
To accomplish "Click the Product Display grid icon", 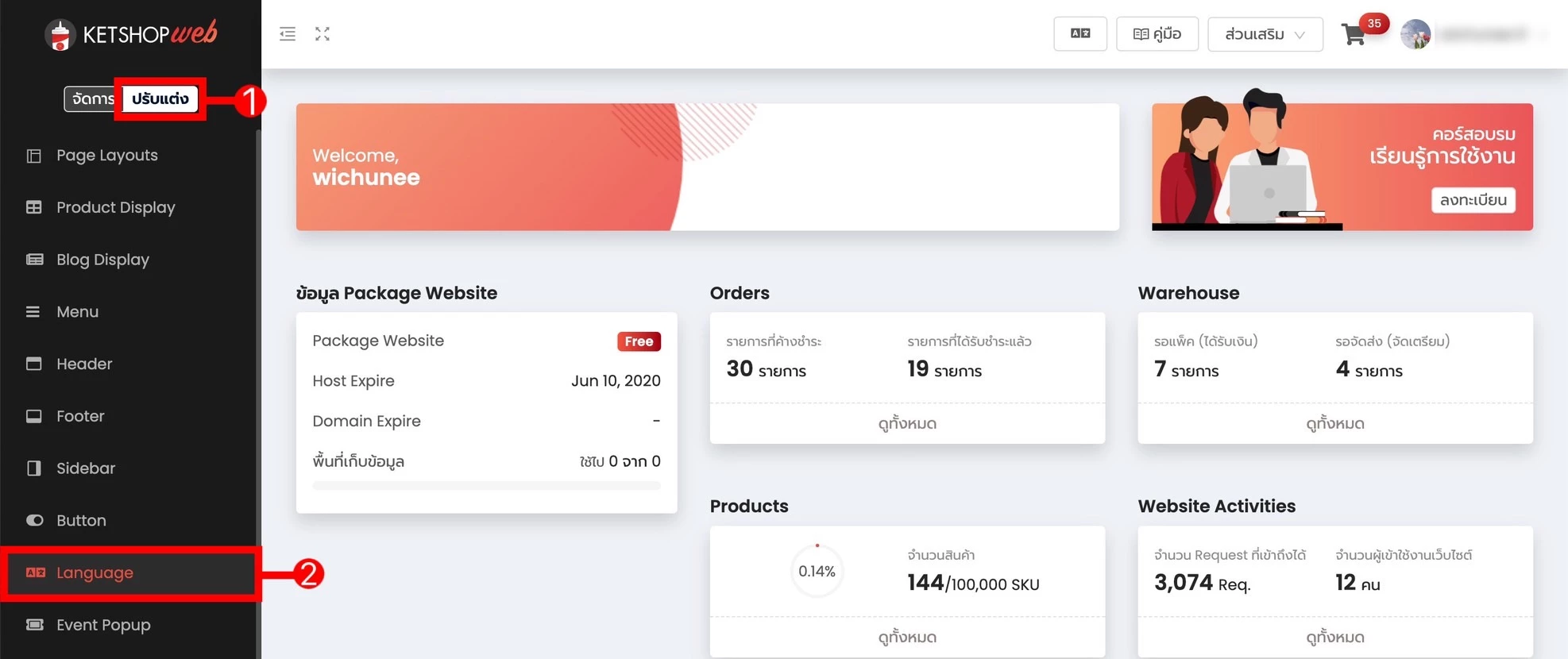I will click(34, 208).
